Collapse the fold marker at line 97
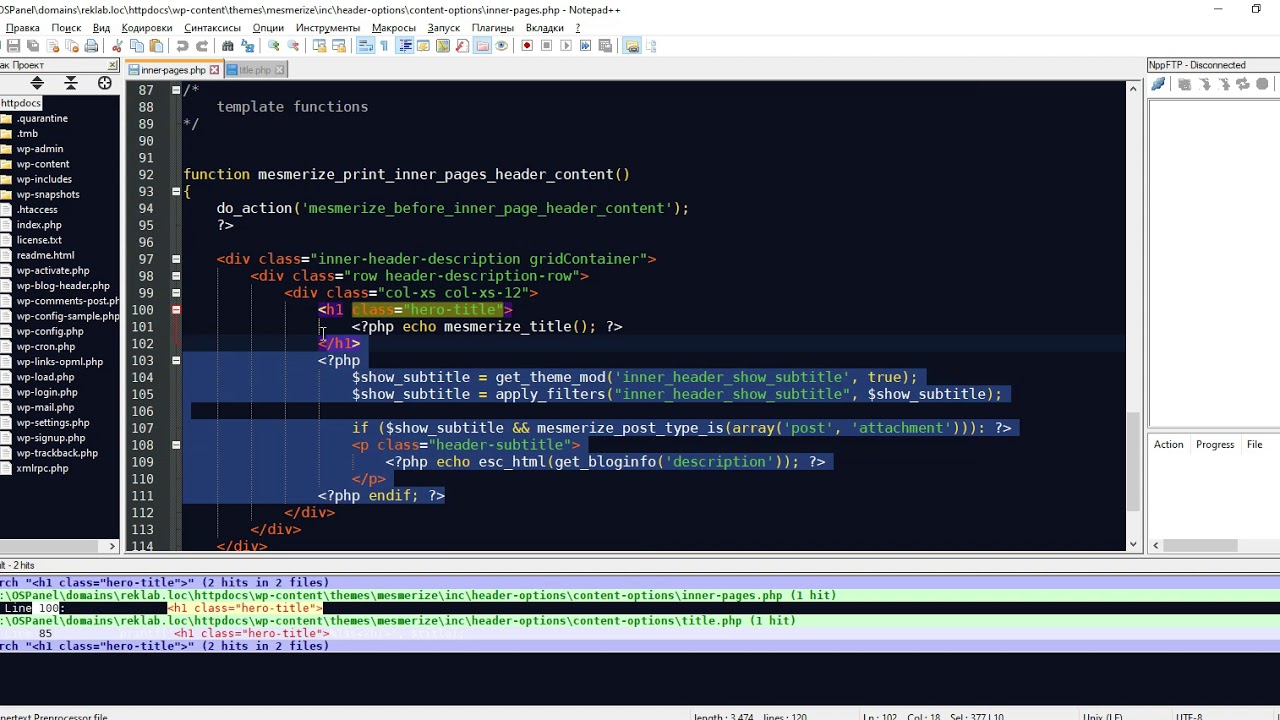The height and width of the screenshot is (720, 1280). (176, 259)
